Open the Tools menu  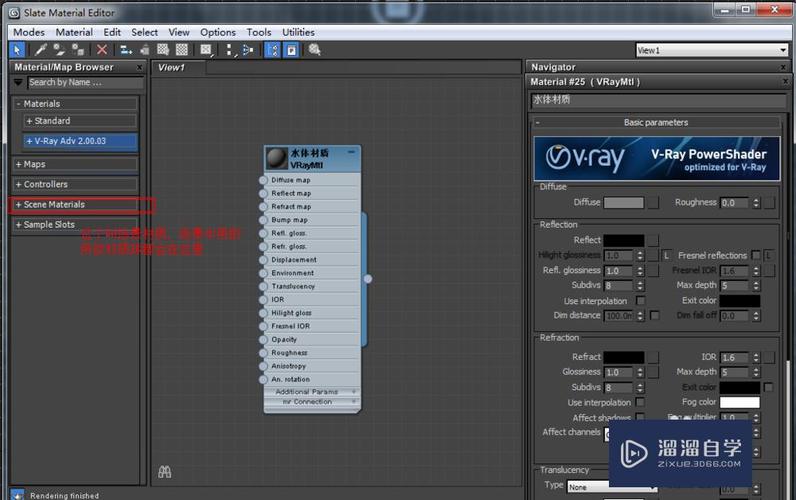pos(259,32)
